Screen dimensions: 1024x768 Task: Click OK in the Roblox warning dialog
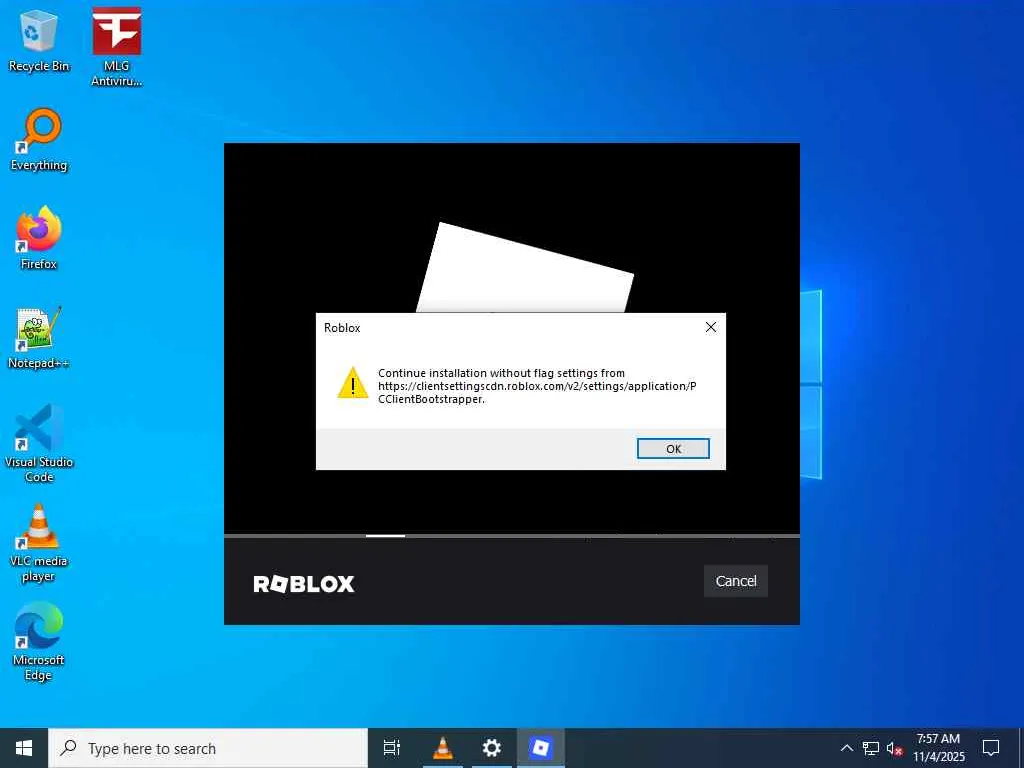673,449
